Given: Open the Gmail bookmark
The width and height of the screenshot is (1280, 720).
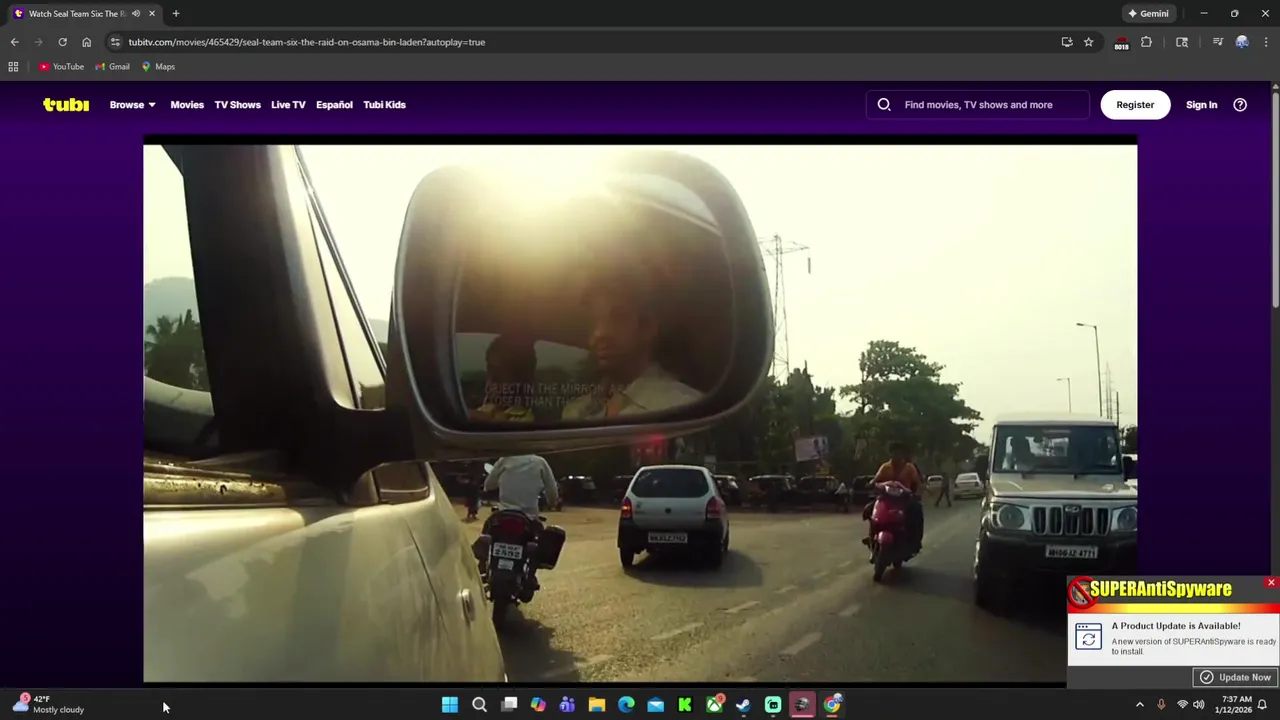Looking at the screenshot, I should coord(112,67).
